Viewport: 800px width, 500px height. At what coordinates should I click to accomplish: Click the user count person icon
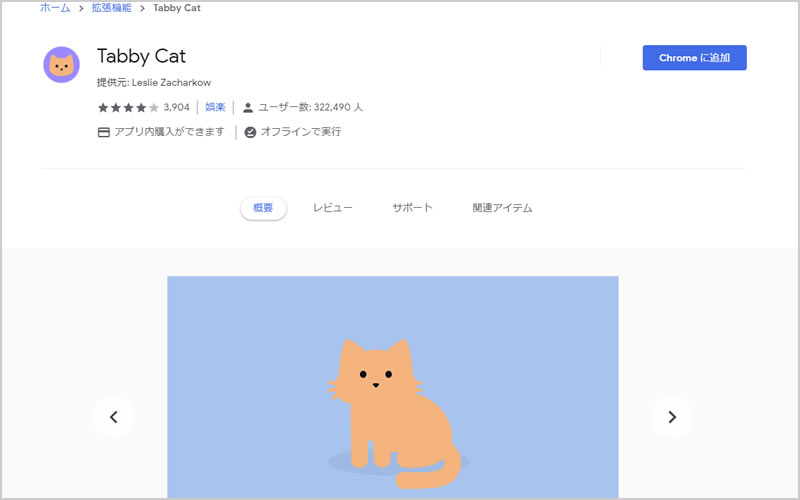(248, 108)
